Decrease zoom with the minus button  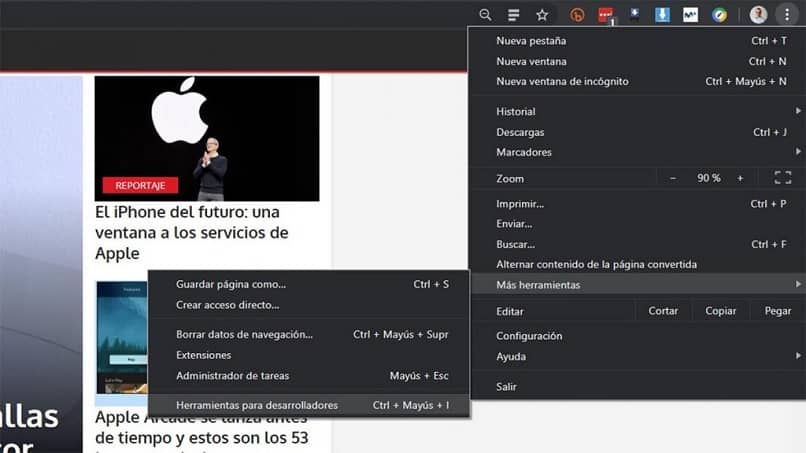(x=673, y=178)
